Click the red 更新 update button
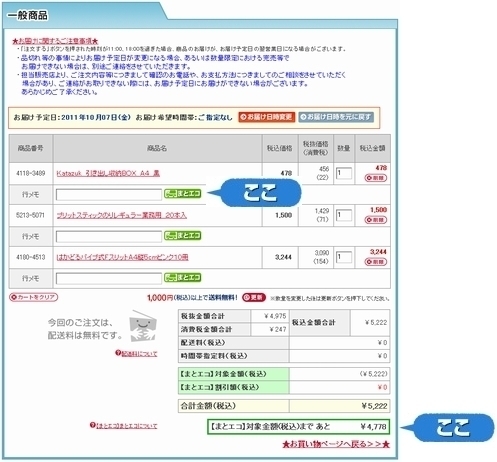The width and height of the screenshot is (497, 462). pos(254,297)
